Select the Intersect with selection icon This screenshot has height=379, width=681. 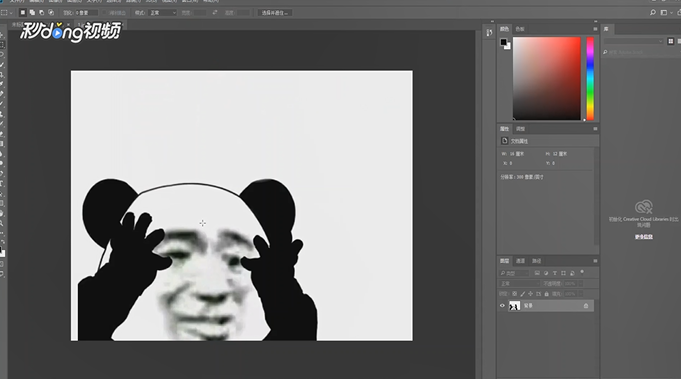coord(51,13)
